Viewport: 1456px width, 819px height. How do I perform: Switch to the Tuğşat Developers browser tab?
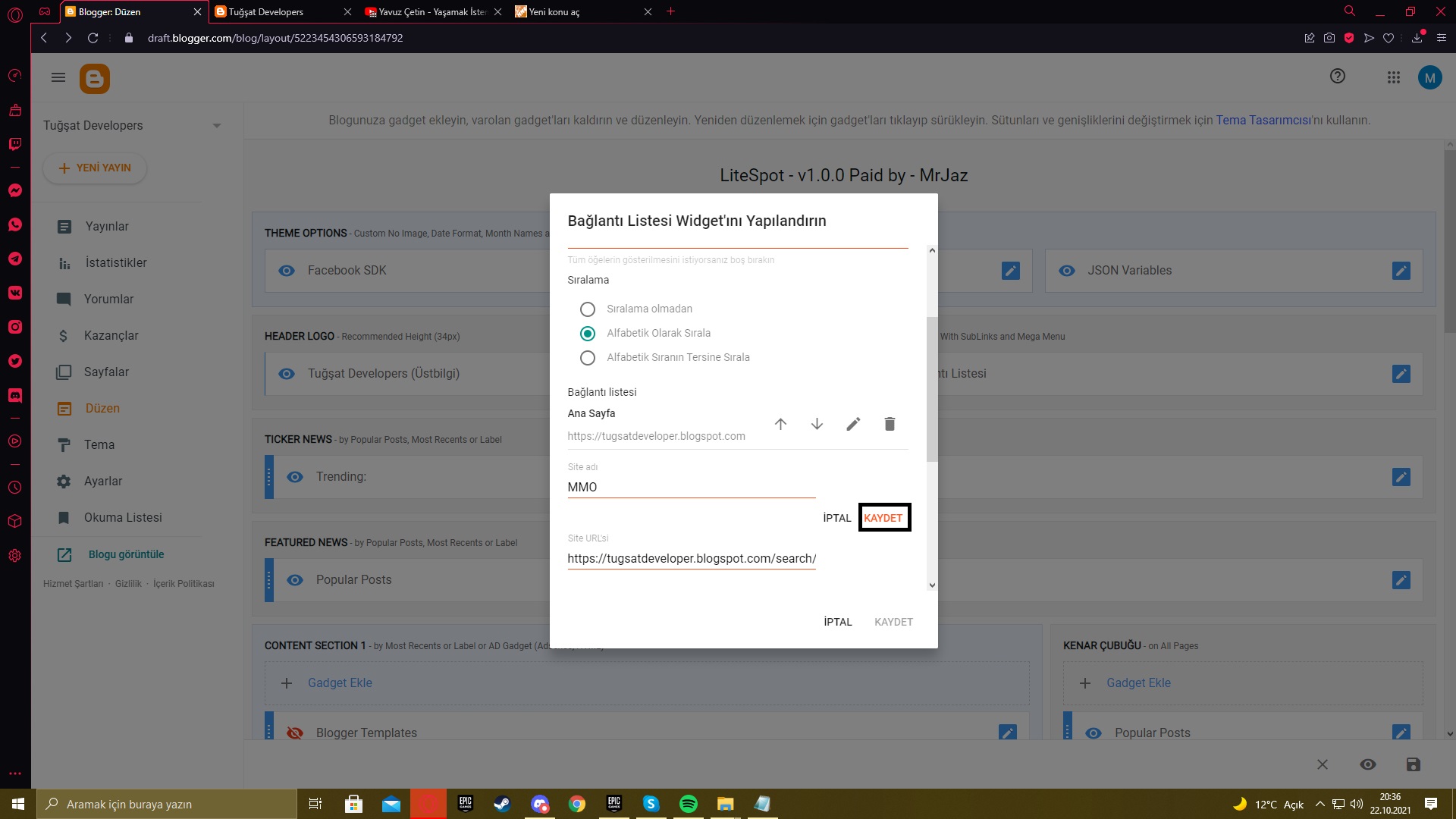tap(281, 12)
